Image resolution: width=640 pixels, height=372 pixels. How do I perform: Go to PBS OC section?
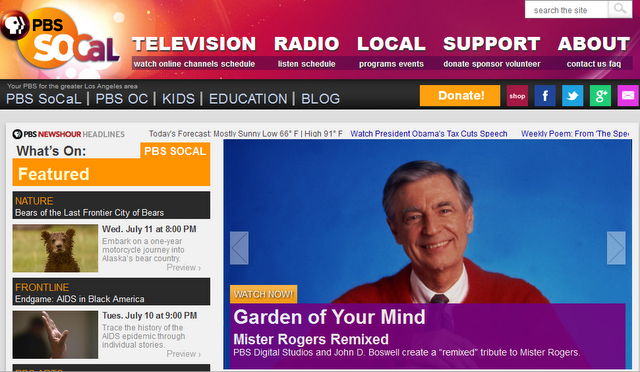click(x=122, y=99)
